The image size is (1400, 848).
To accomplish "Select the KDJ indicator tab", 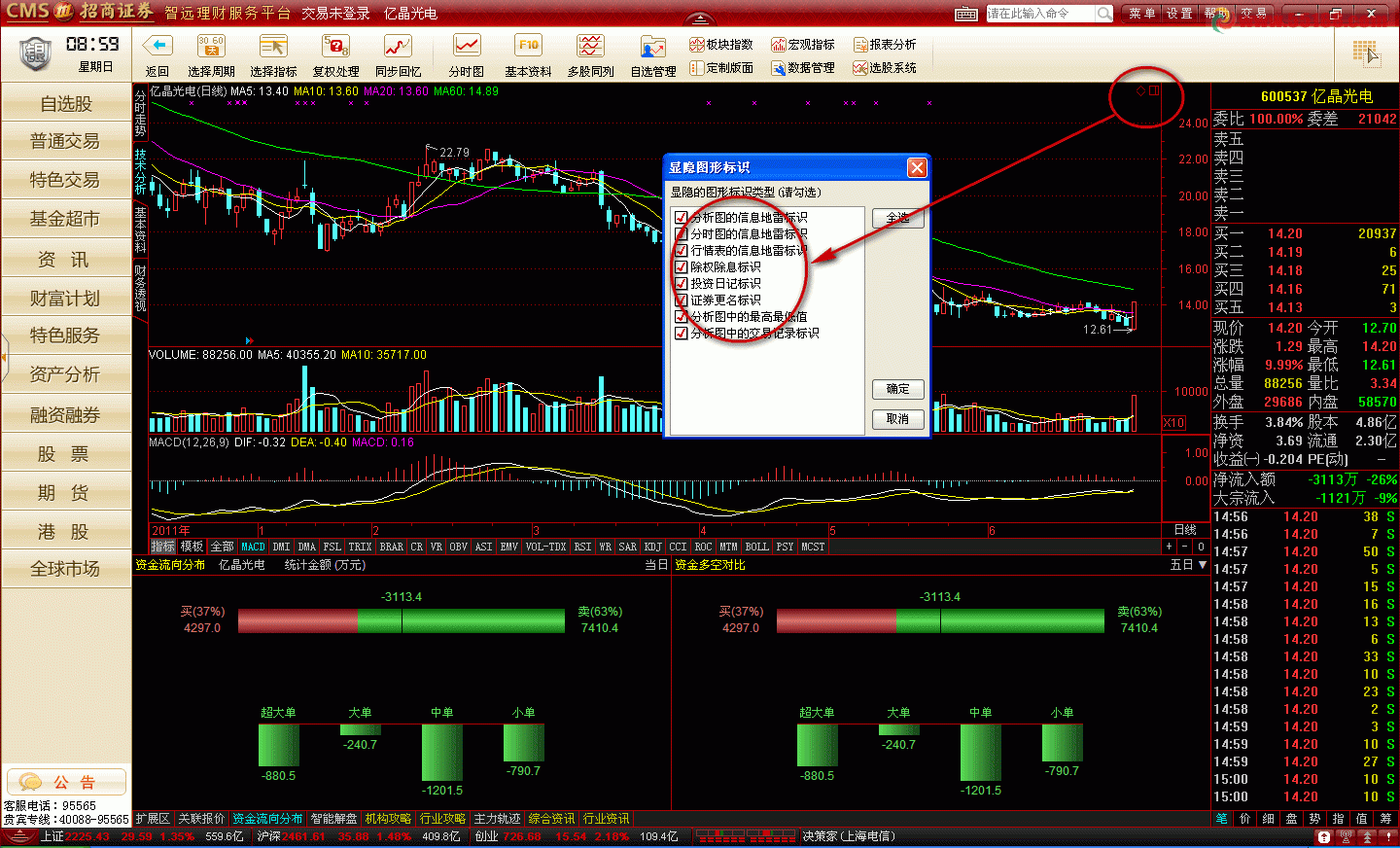I will 652,547.
